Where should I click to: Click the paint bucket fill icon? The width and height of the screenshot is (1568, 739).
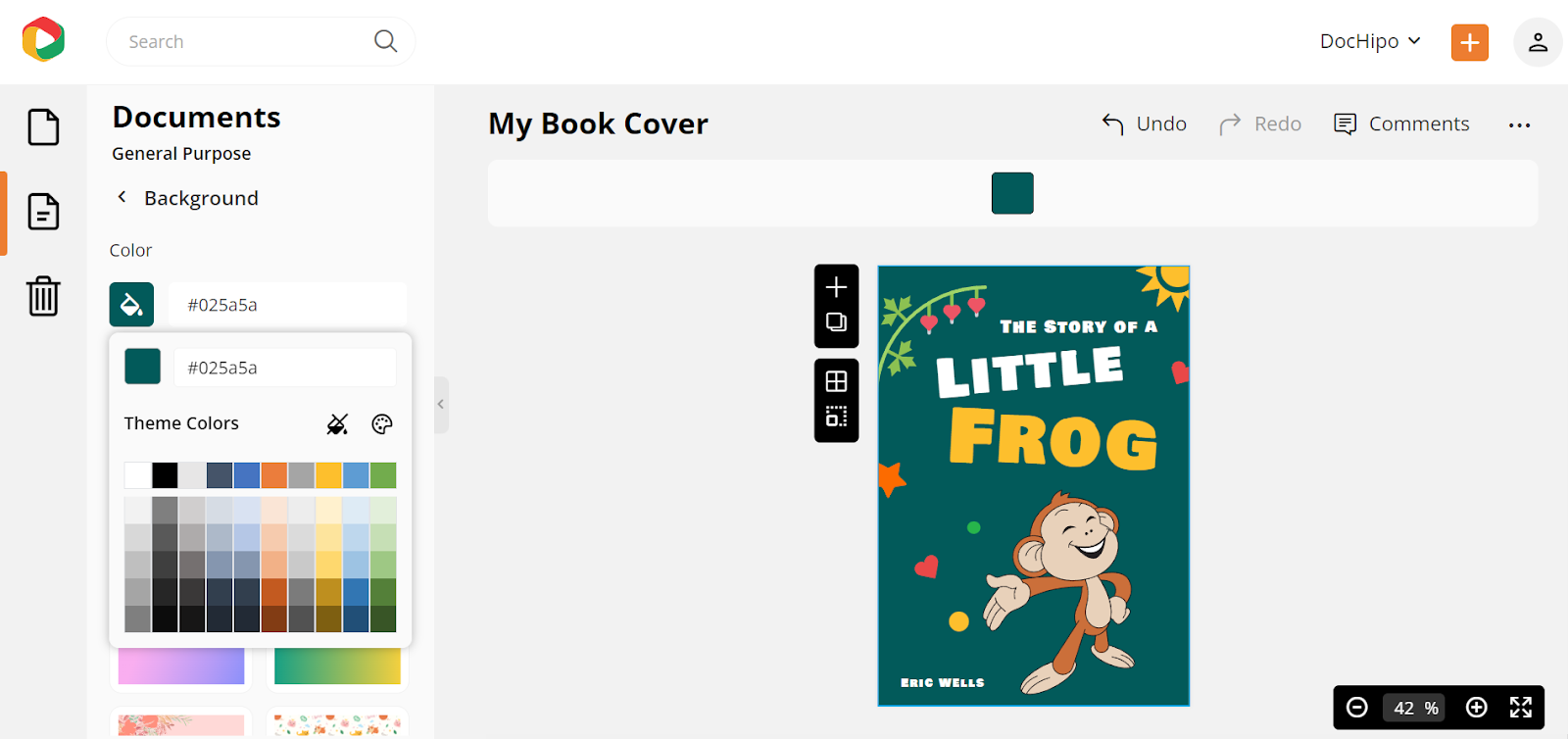[x=131, y=305]
